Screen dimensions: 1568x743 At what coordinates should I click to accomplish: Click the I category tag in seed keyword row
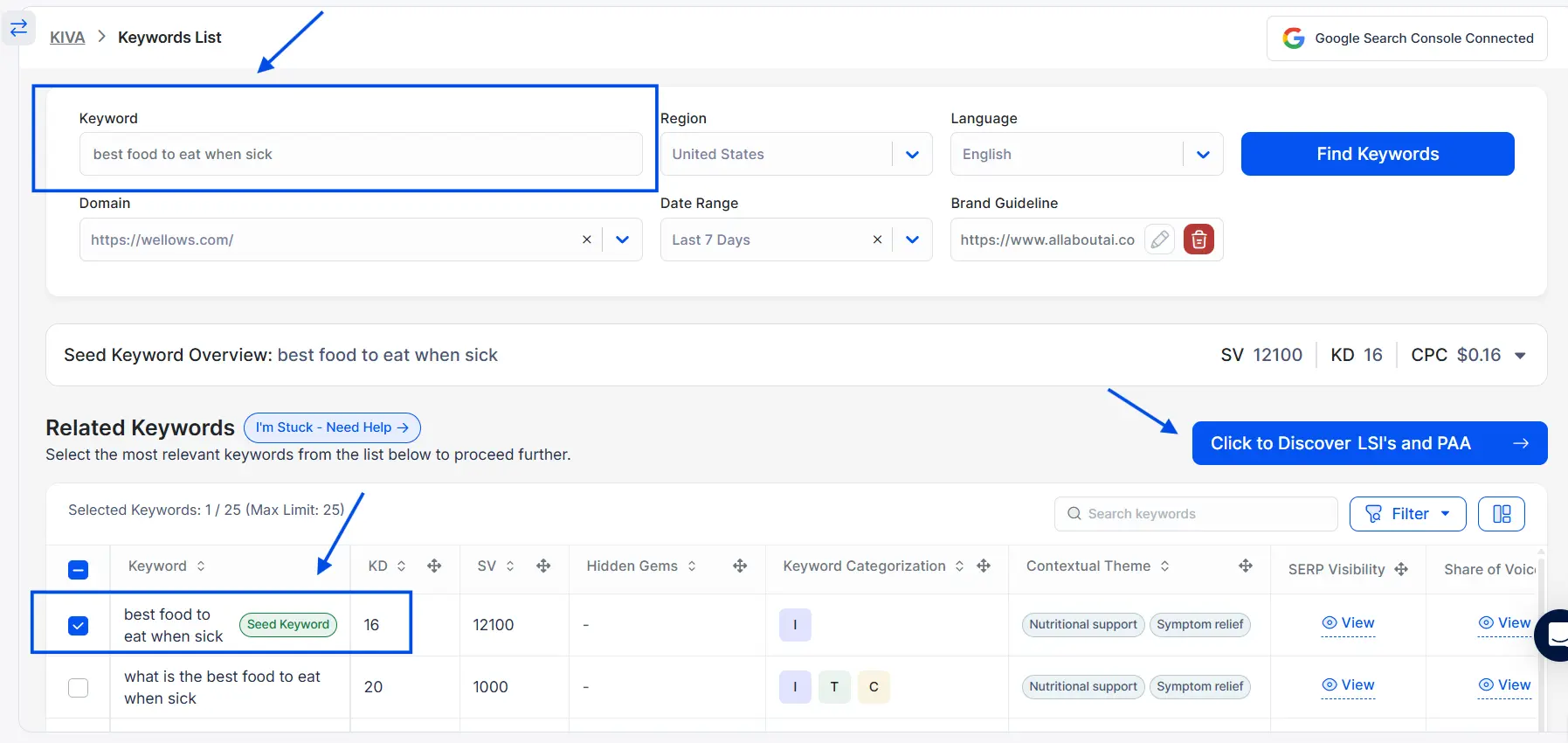point(795,625)
